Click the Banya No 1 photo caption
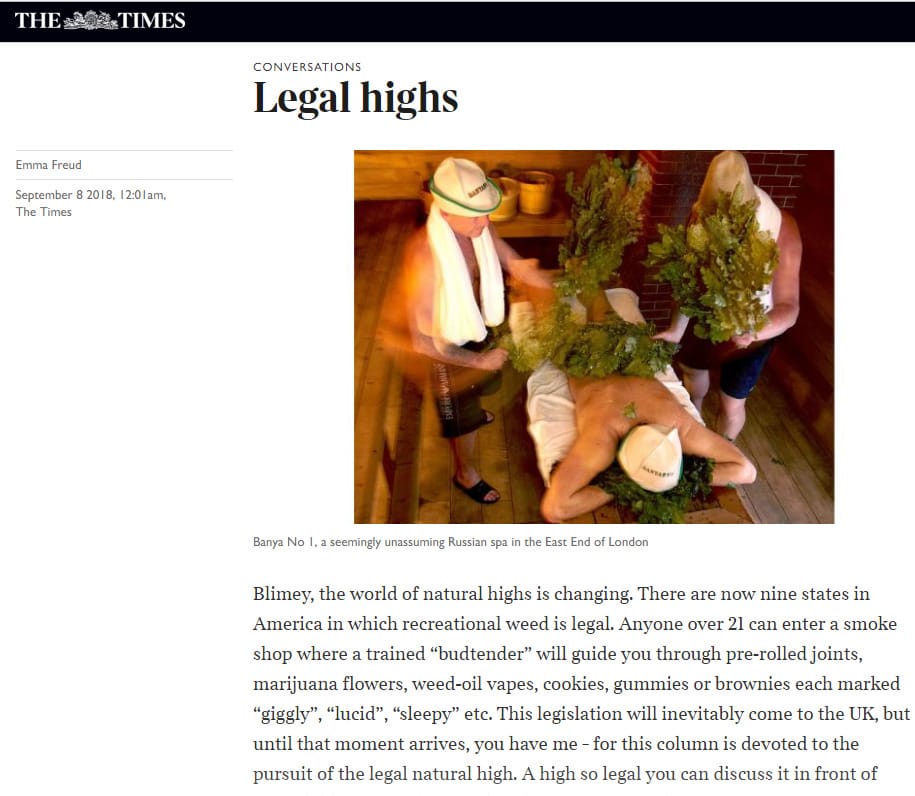The height and width of the screenshot is (796, 915). 450,542
